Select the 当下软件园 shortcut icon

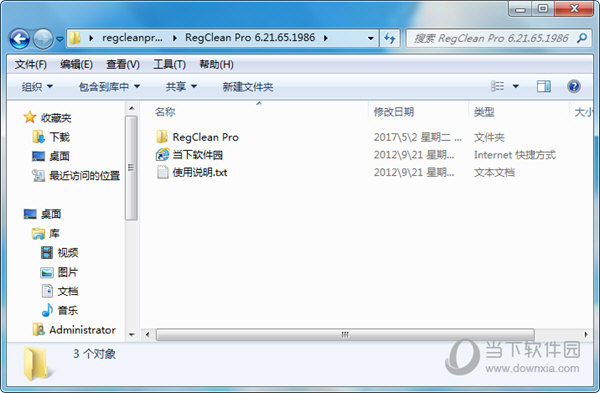[x=162, y=155]
